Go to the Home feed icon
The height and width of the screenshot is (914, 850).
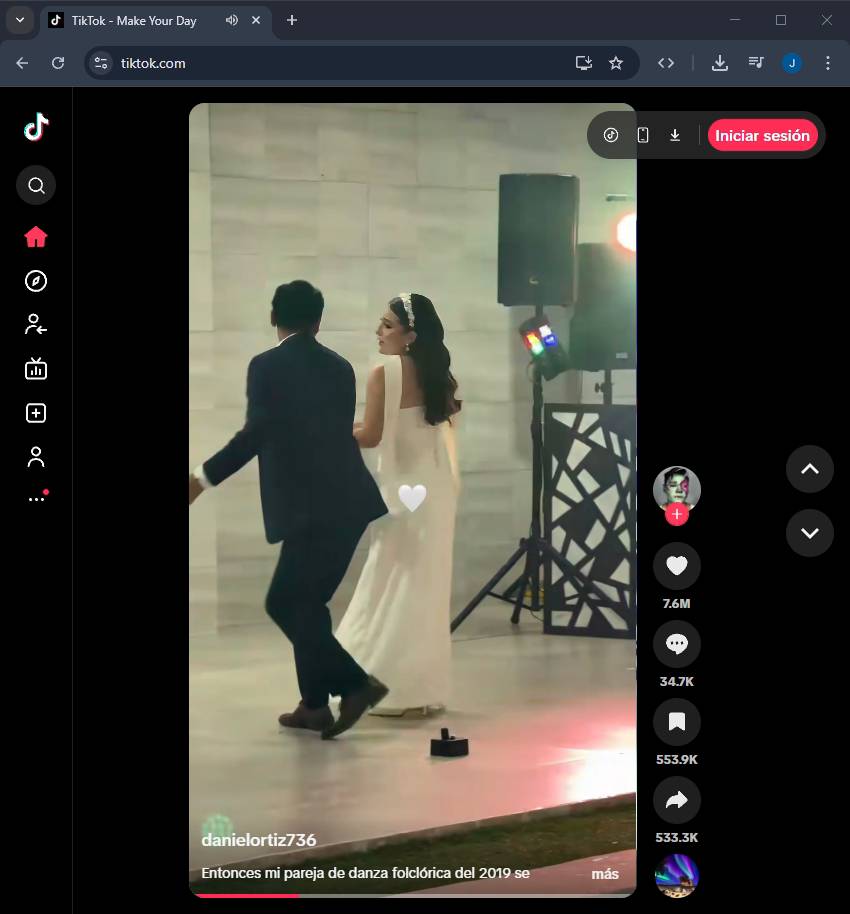tap(36, 237)
